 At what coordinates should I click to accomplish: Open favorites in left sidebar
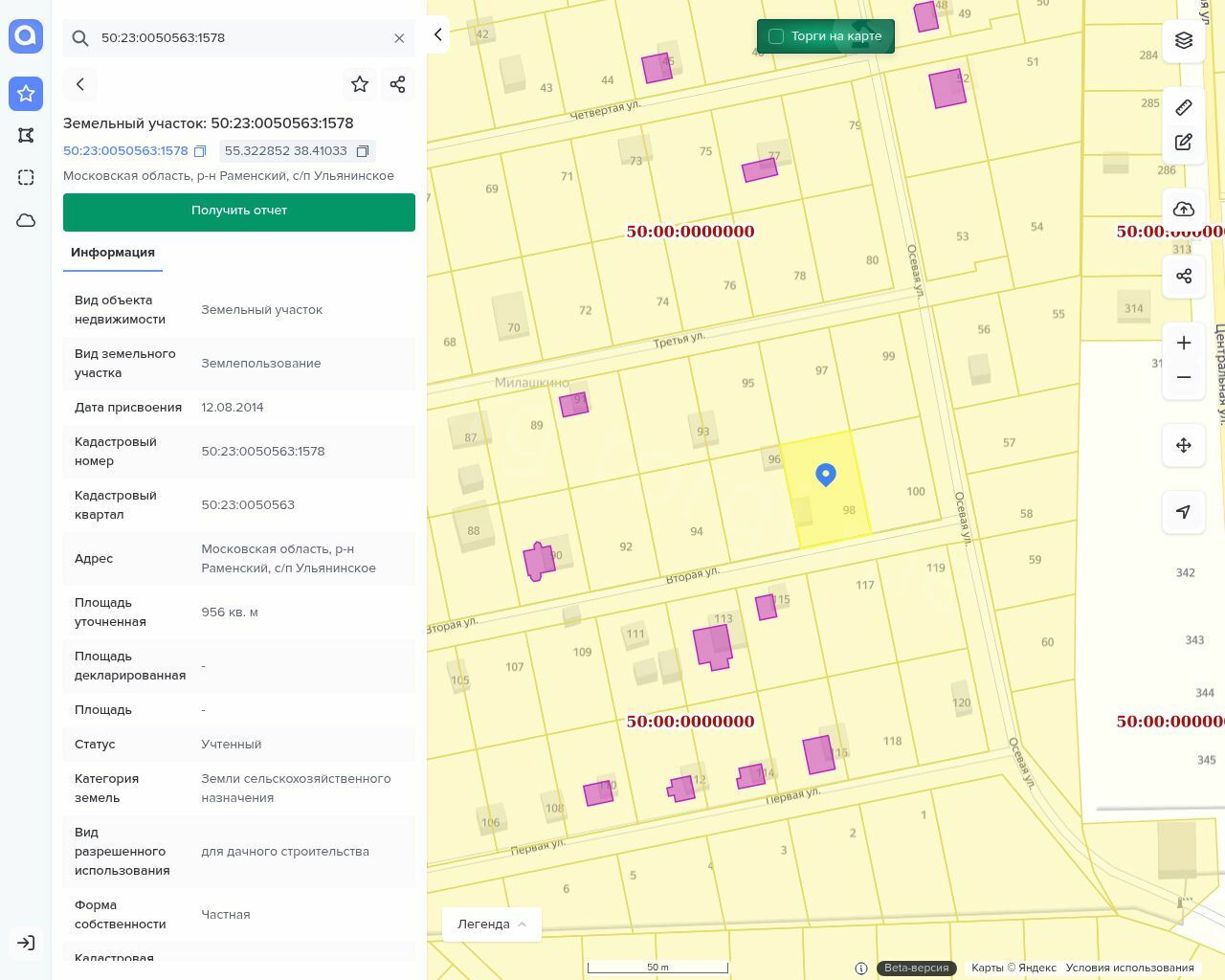[26, 94]
